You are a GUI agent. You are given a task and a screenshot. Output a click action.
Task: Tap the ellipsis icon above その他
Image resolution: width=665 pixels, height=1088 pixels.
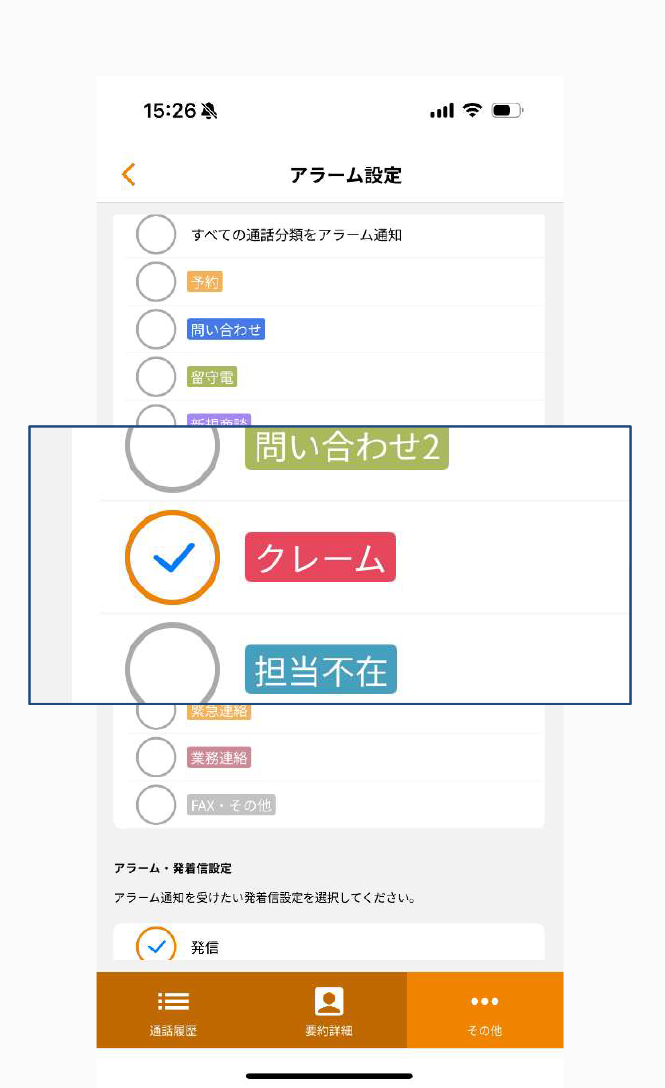tap(485, 1000)
